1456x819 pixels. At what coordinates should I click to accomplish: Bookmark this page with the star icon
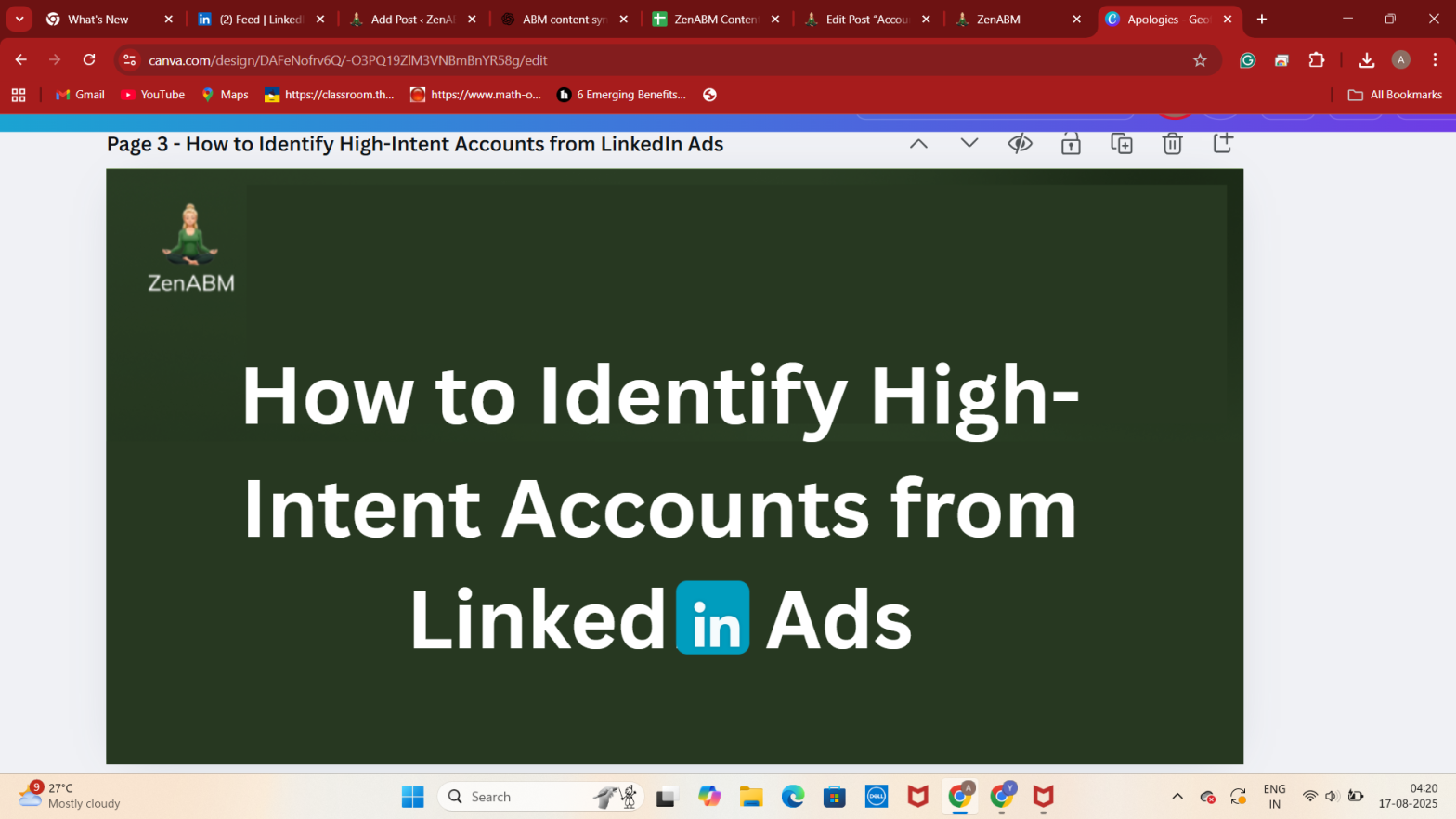(x=1200, y=59)
